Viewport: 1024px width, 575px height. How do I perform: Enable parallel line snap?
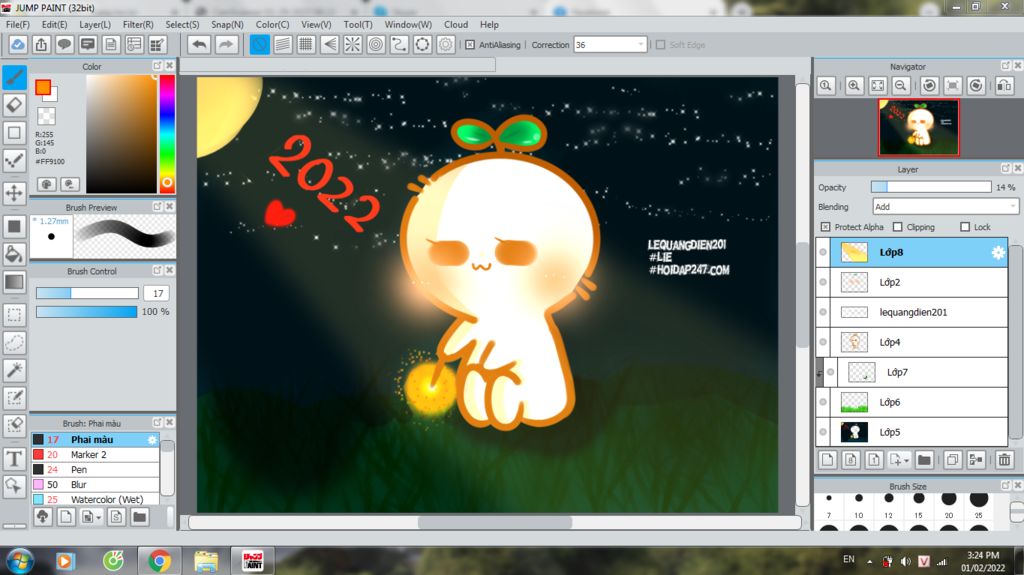283,44
